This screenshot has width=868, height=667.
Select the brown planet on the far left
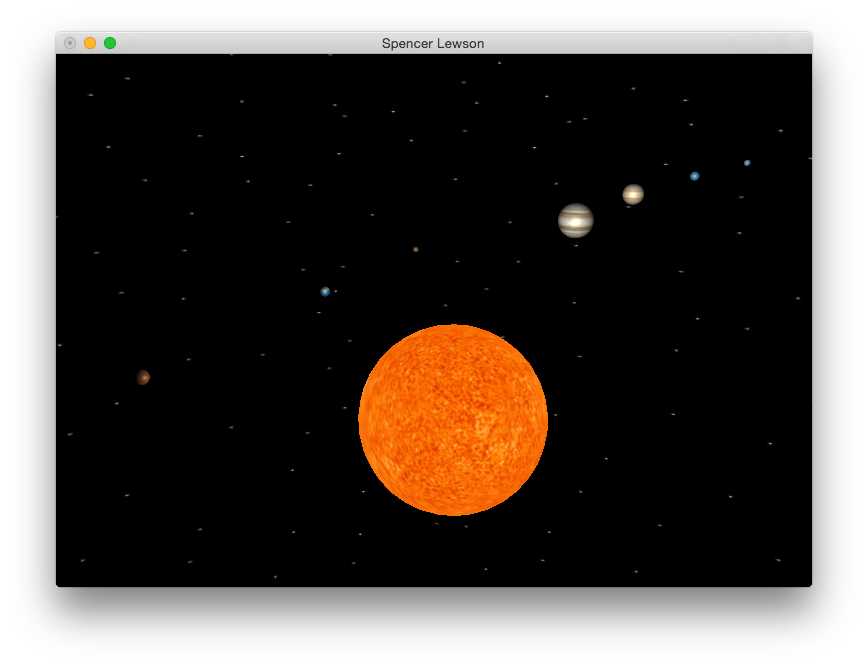coord(143,377)
